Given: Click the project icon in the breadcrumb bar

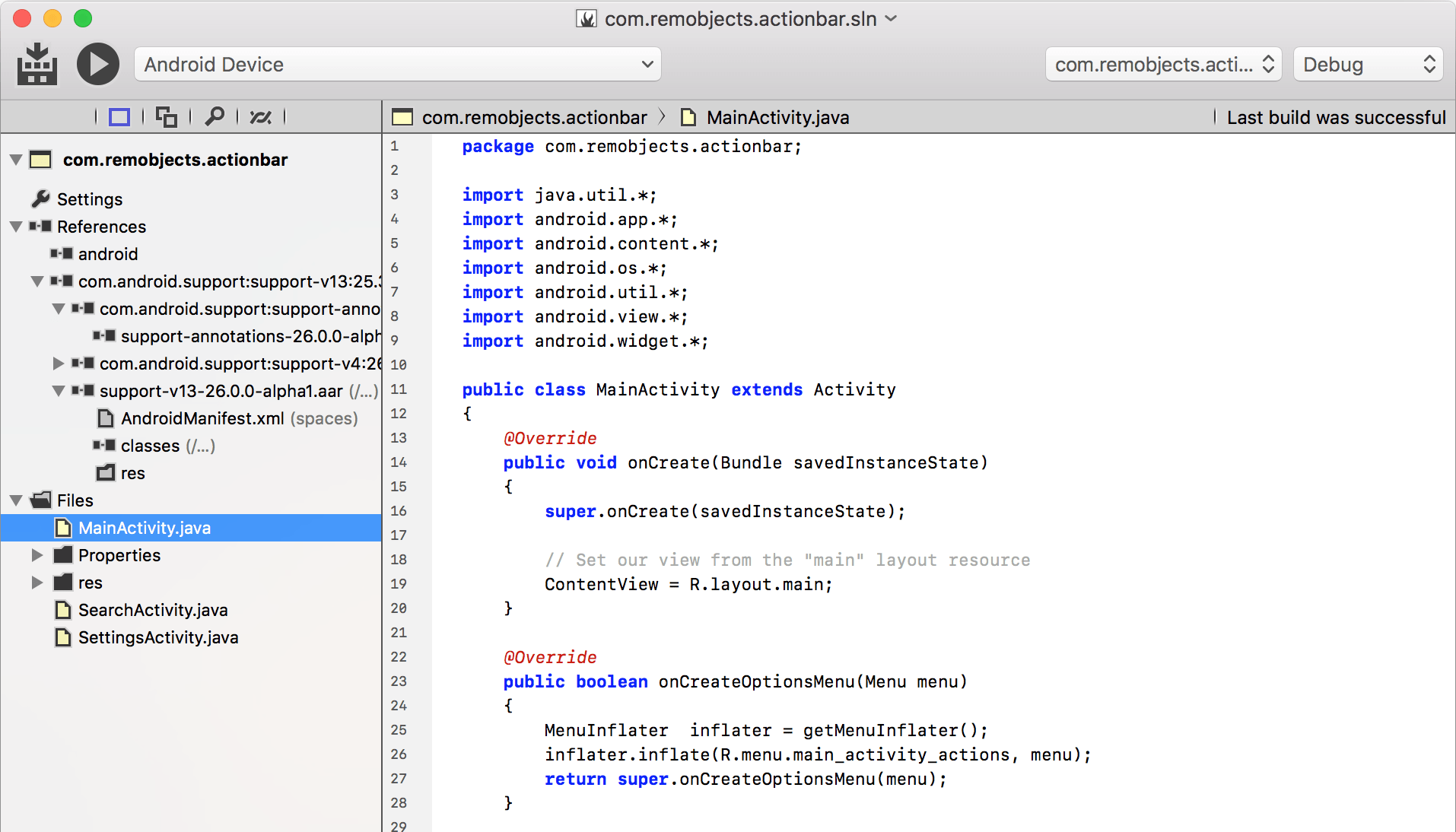Looking at the screenshot, I should (402, 117).
